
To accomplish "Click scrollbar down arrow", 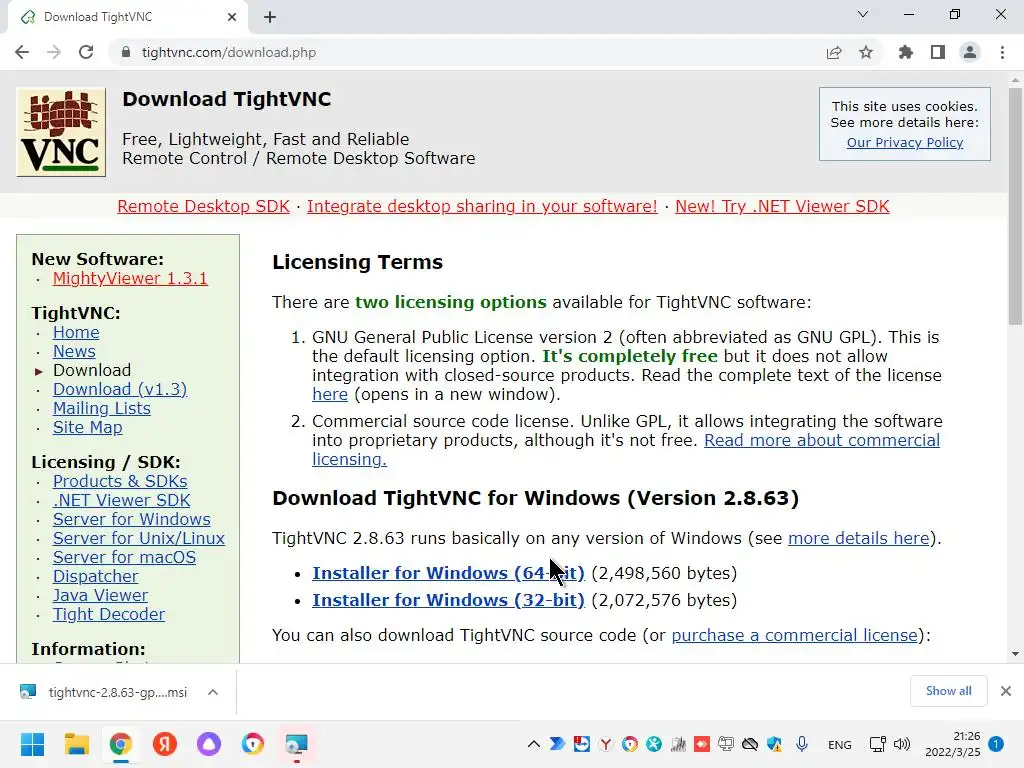I will (x=1015, y=654).
